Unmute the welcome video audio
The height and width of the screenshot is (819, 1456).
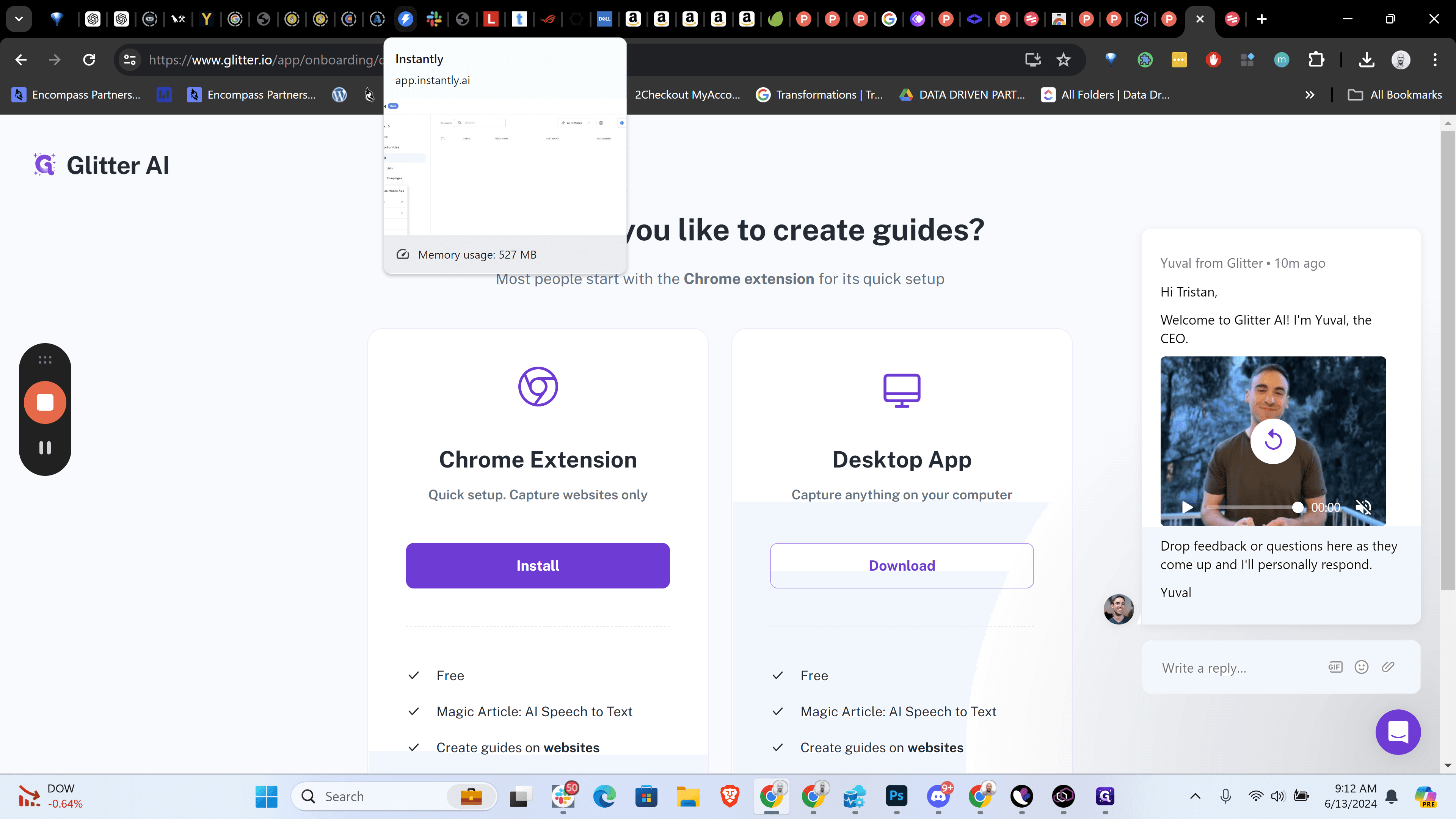coord(1363,507)
